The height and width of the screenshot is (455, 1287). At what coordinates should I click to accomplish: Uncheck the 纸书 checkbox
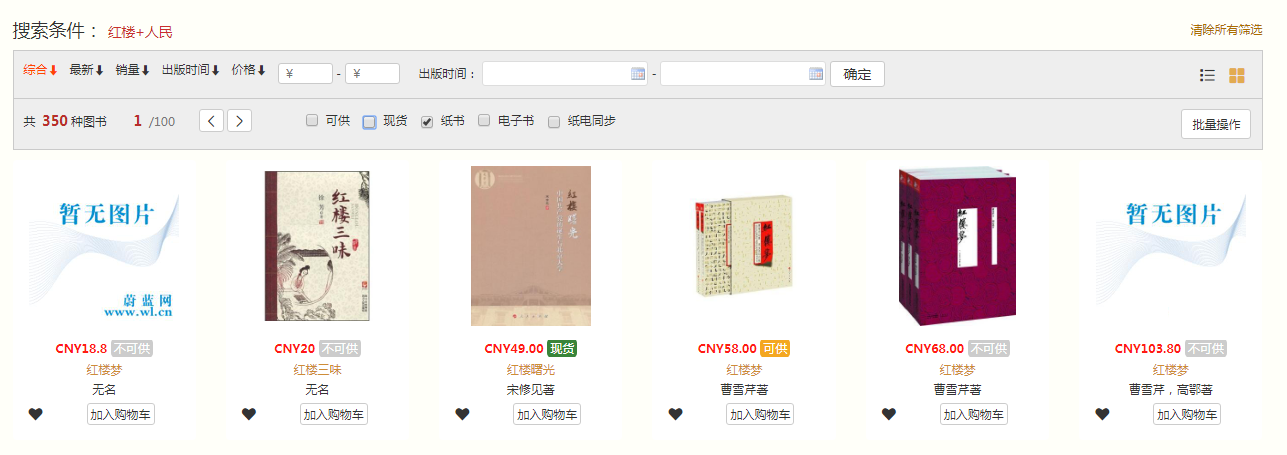tap(427, 121)
